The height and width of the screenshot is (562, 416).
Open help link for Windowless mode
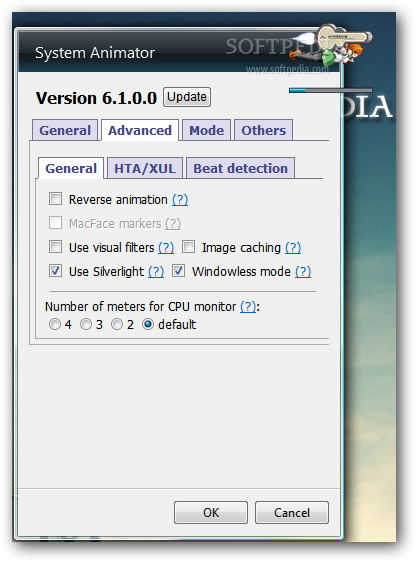303,272
